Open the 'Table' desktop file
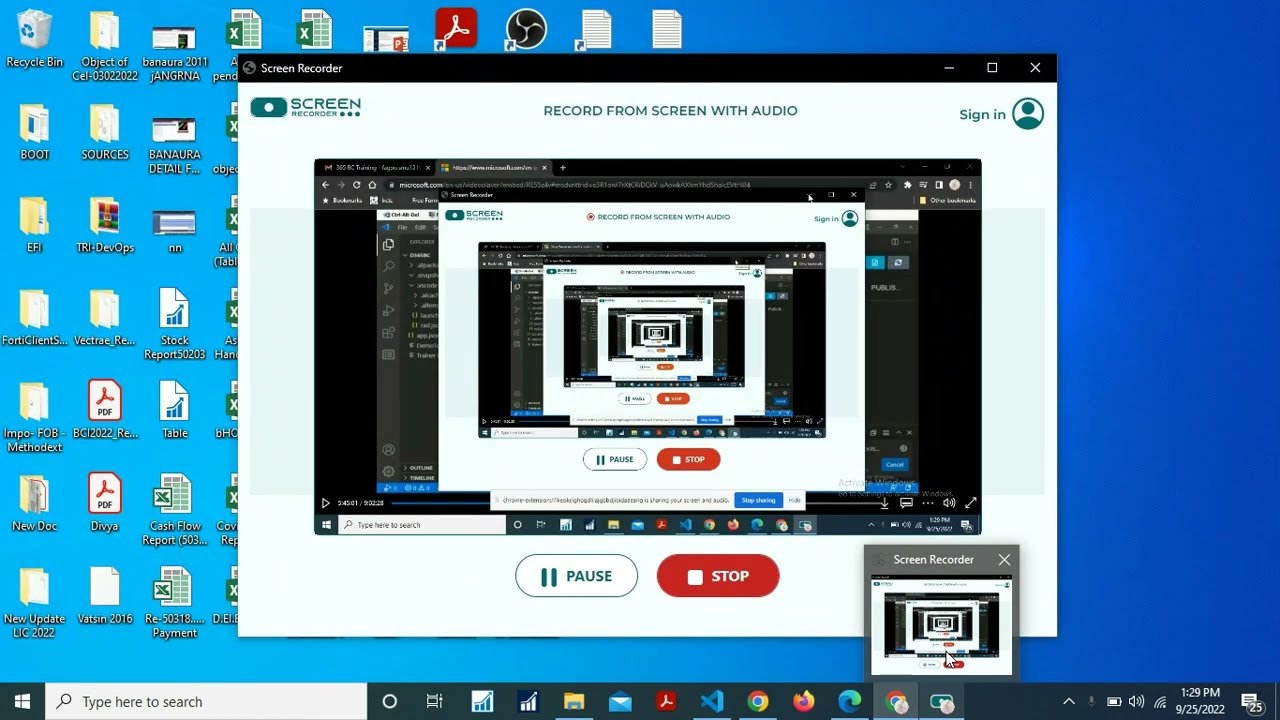The image size is (1280, 720). pos(175,411)
